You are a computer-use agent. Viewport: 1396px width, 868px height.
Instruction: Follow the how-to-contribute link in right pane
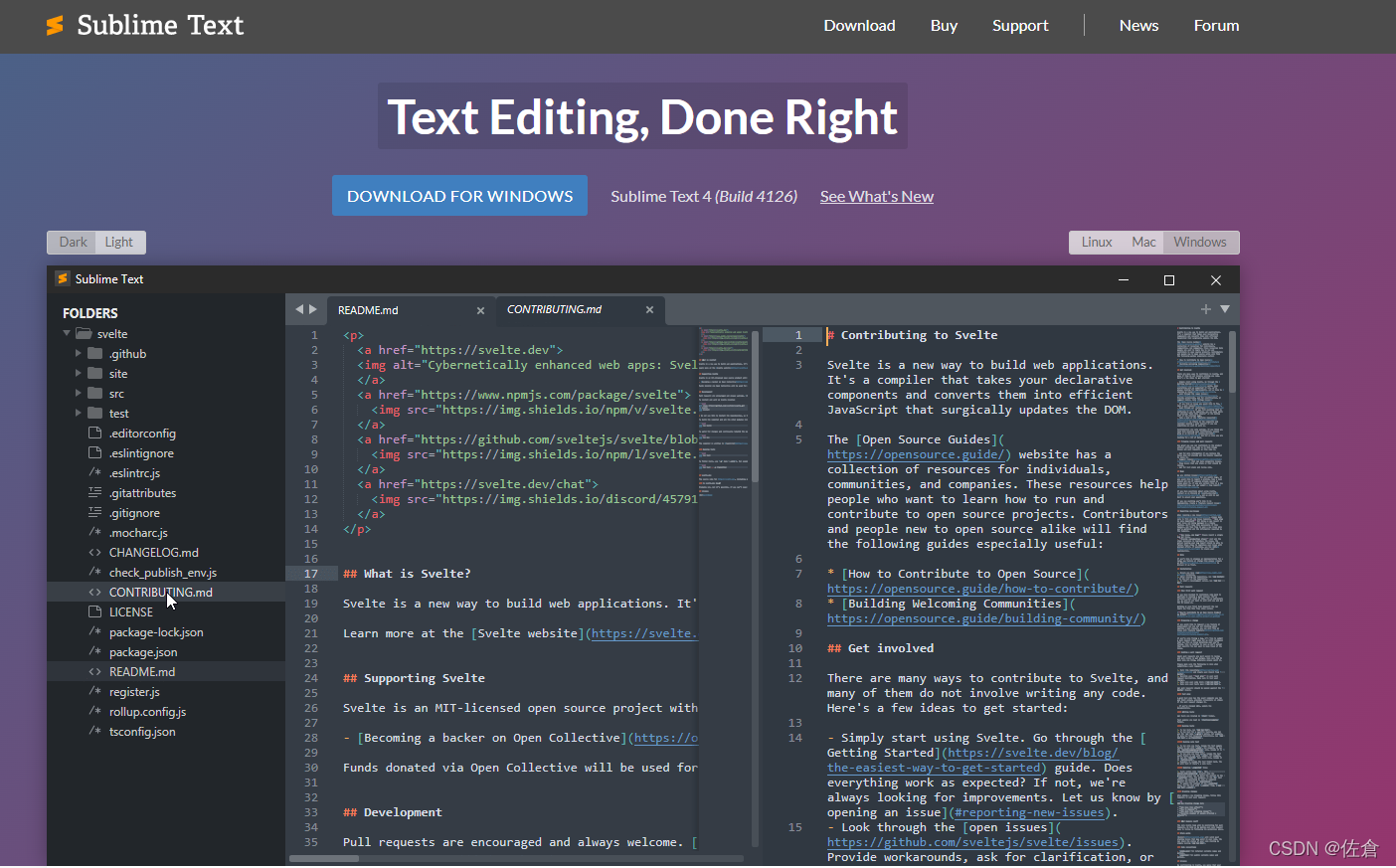982,589
